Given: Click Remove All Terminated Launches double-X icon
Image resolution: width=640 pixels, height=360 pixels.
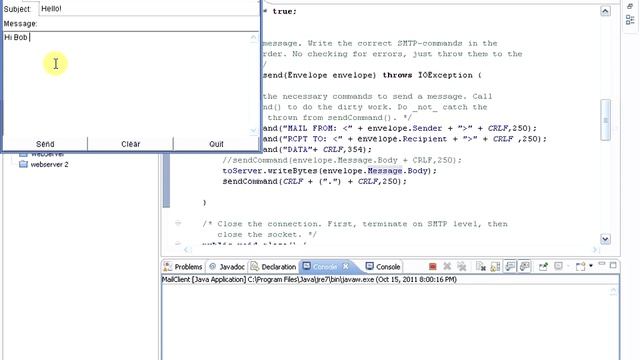Looking at the screenshot, I should click(x=462, y=267).
